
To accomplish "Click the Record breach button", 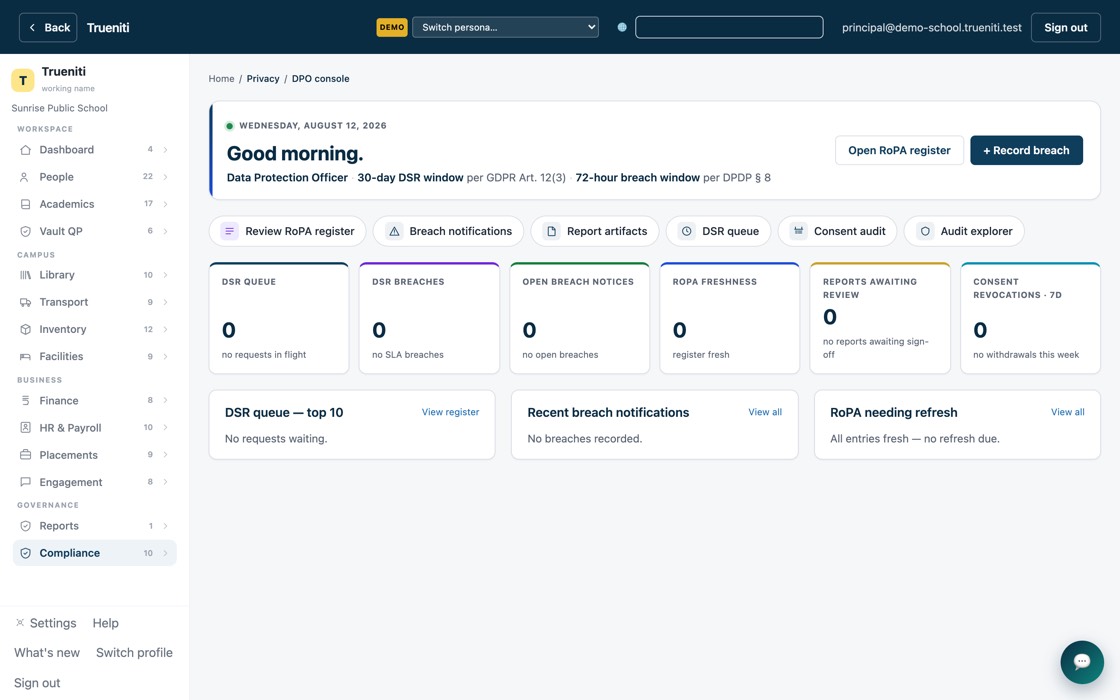I will (x=1026, y=150).
